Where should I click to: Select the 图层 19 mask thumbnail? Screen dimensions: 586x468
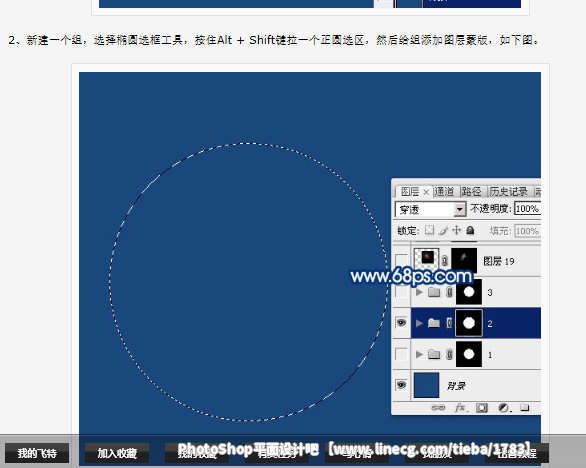464,260
